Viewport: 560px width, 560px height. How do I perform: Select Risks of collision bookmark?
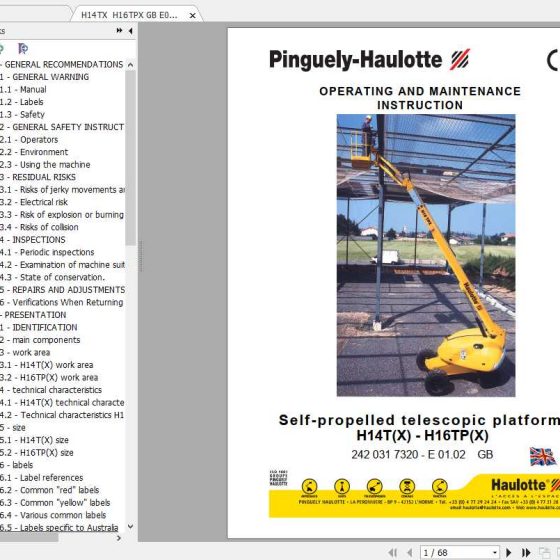pyautogui.click(x=39, y=227)
